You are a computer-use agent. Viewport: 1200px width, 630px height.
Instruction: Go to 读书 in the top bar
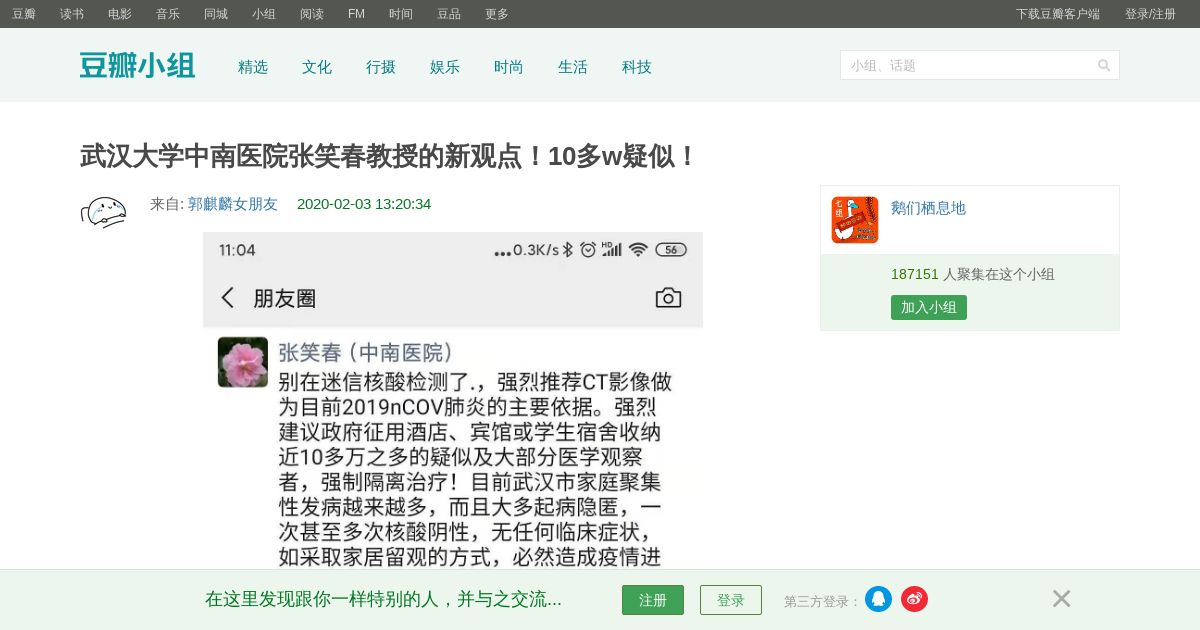coord(72,14)
